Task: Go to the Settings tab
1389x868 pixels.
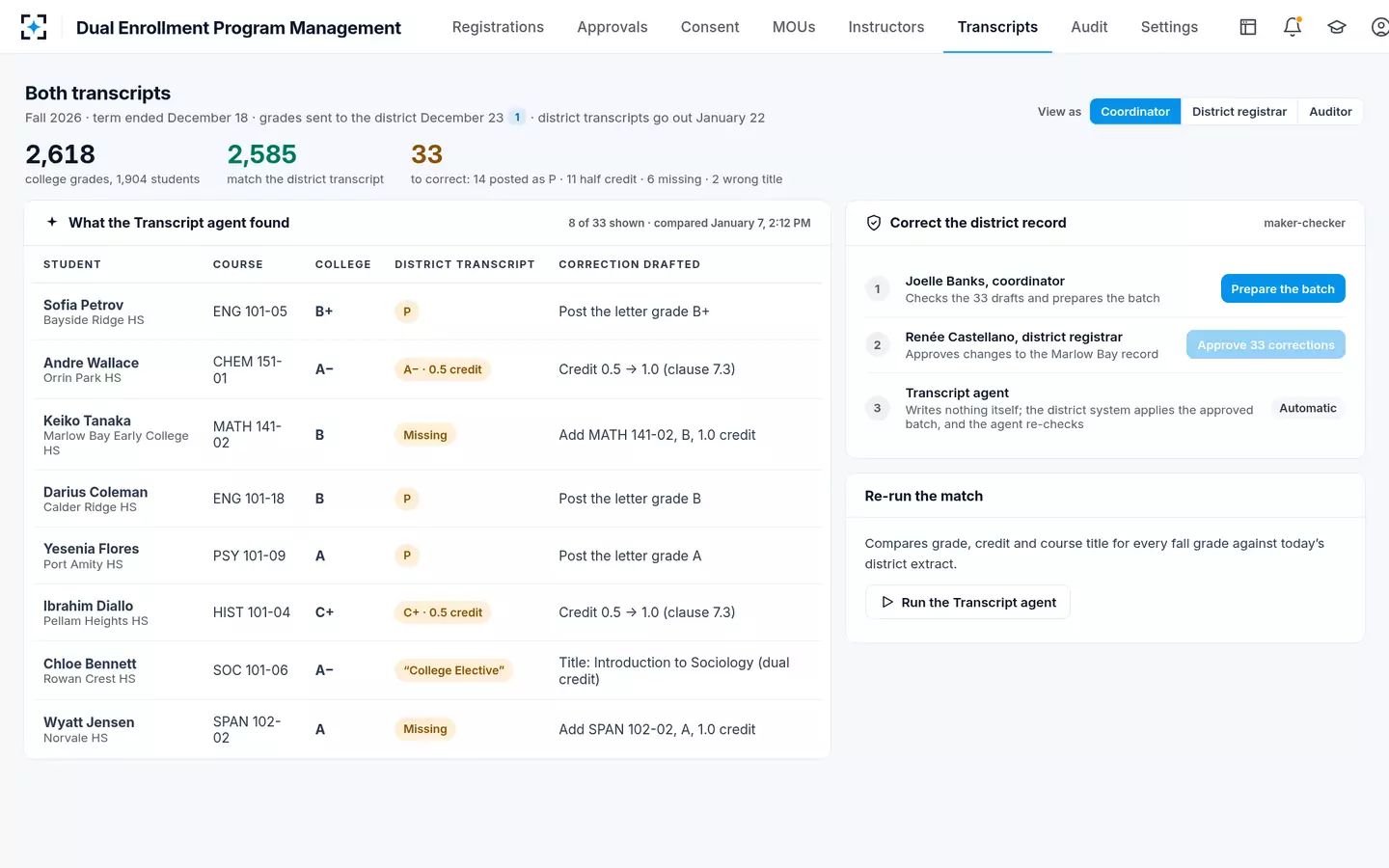Action: point(1169,27)
